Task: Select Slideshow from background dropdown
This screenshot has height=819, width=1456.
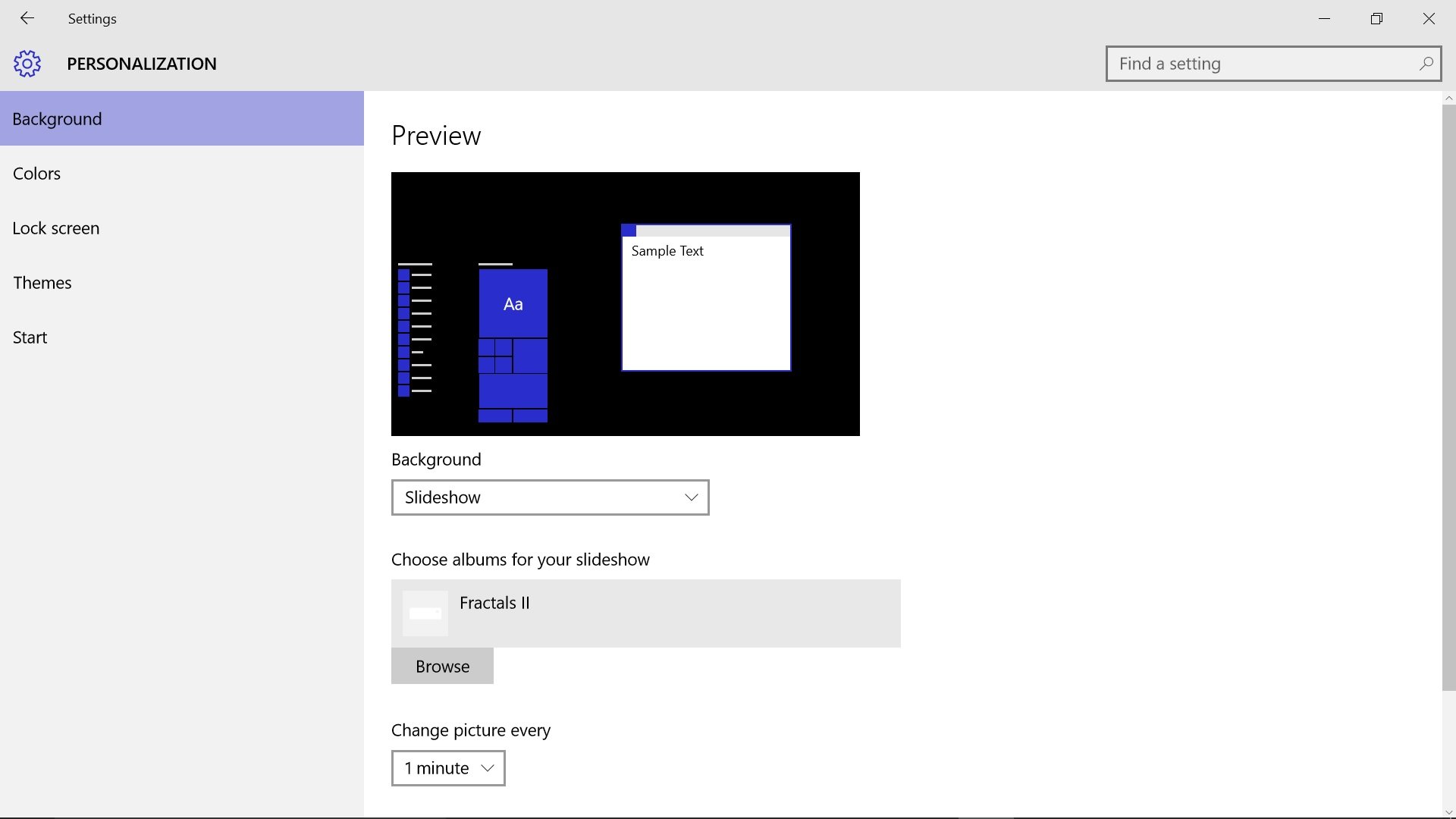Action: click(x=549, y=497)
